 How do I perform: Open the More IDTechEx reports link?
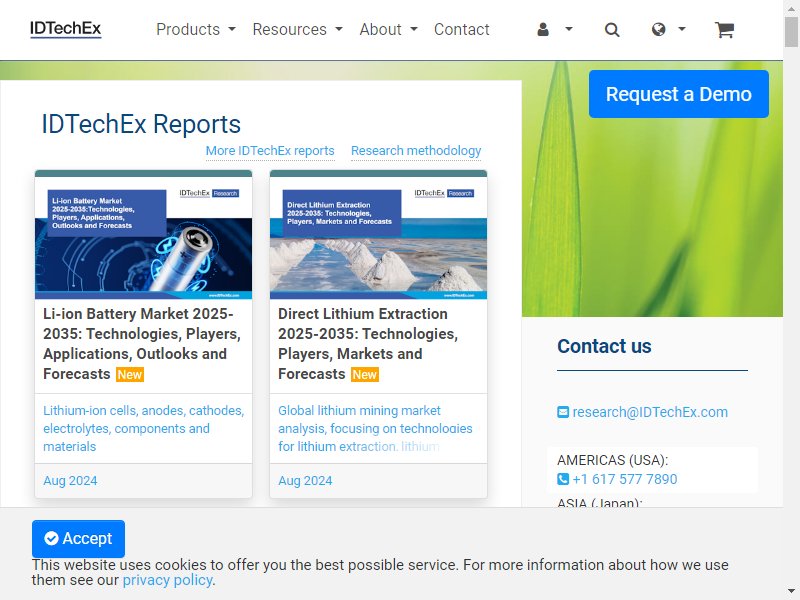[270, 151]
